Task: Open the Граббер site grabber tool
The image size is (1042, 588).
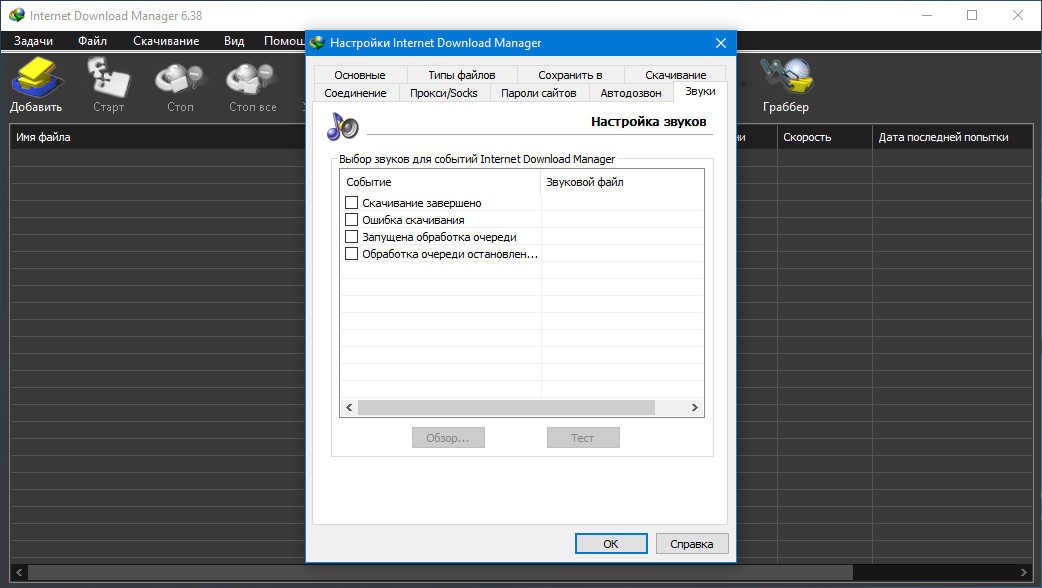Action: (786, 85)
